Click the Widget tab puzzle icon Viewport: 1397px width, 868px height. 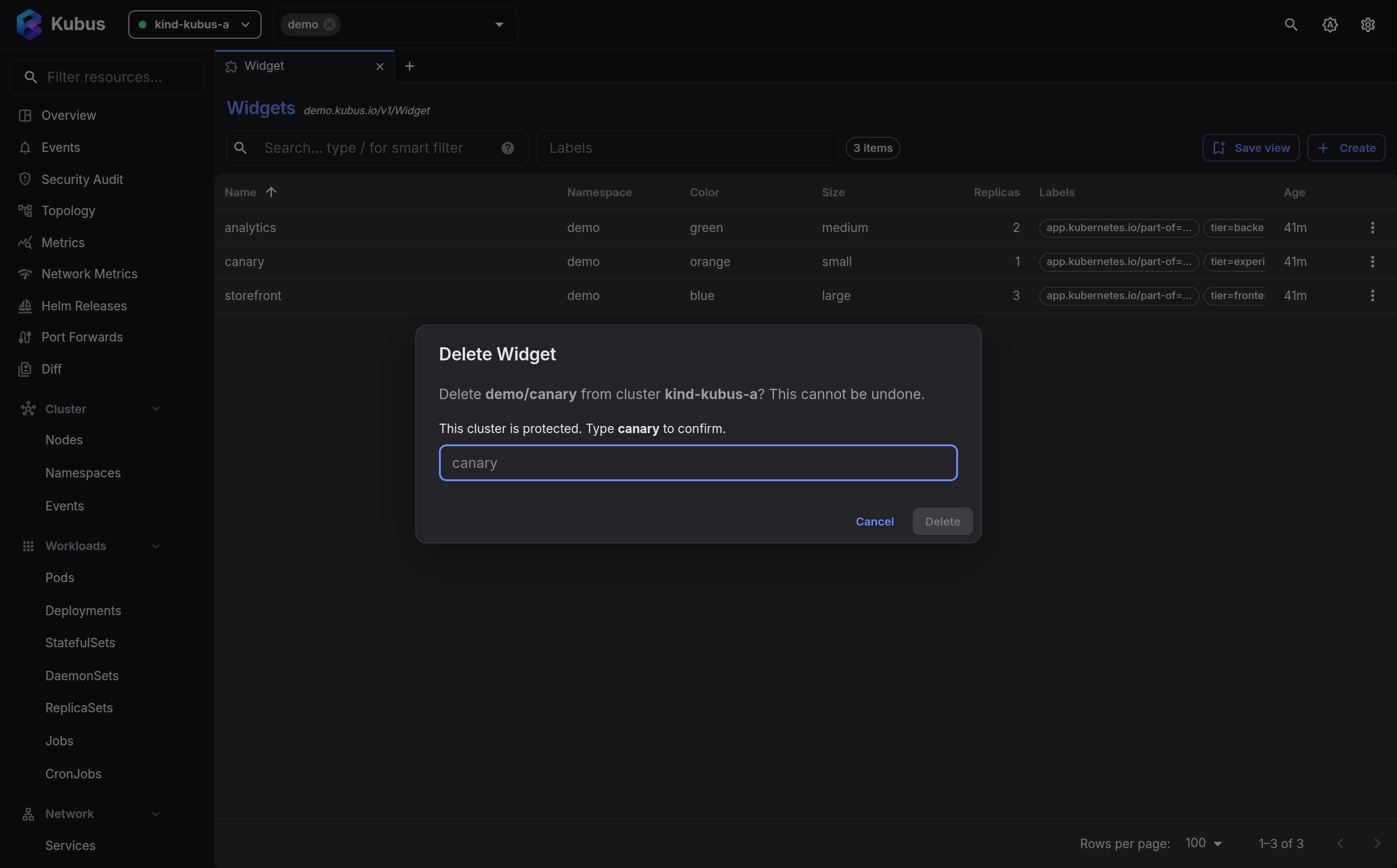231,67
